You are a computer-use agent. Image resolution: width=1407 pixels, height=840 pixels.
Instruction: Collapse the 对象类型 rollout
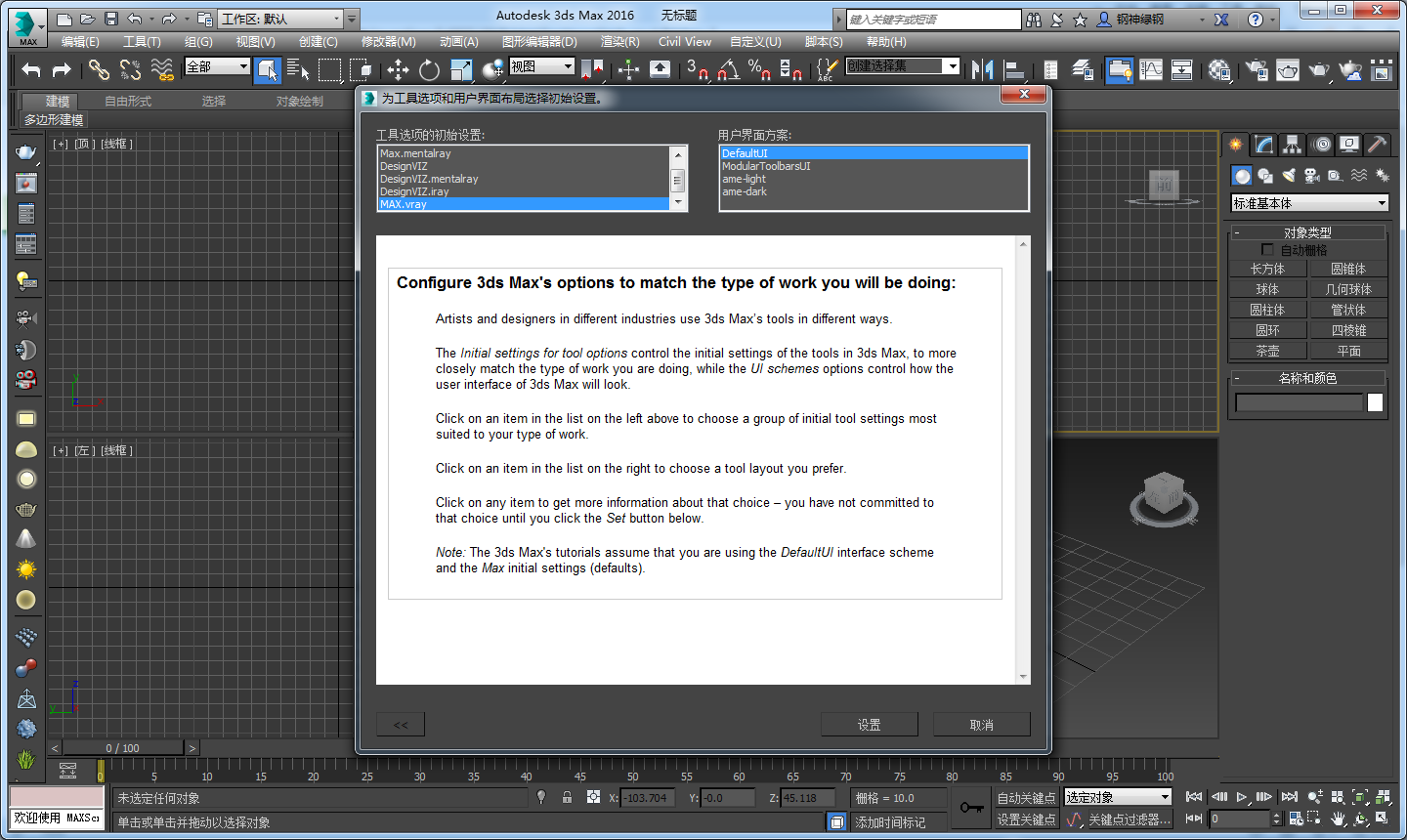coord(1307,232)
